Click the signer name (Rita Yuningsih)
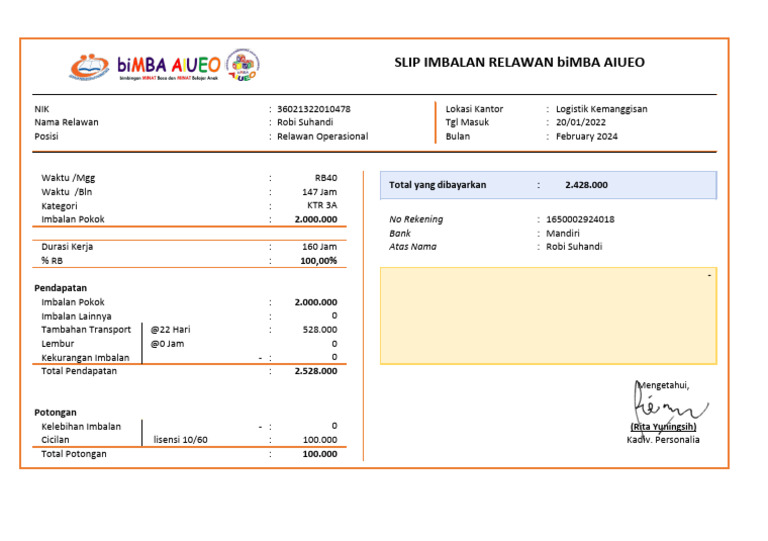This screenshot has height=541, width=768. pos(663,426)
